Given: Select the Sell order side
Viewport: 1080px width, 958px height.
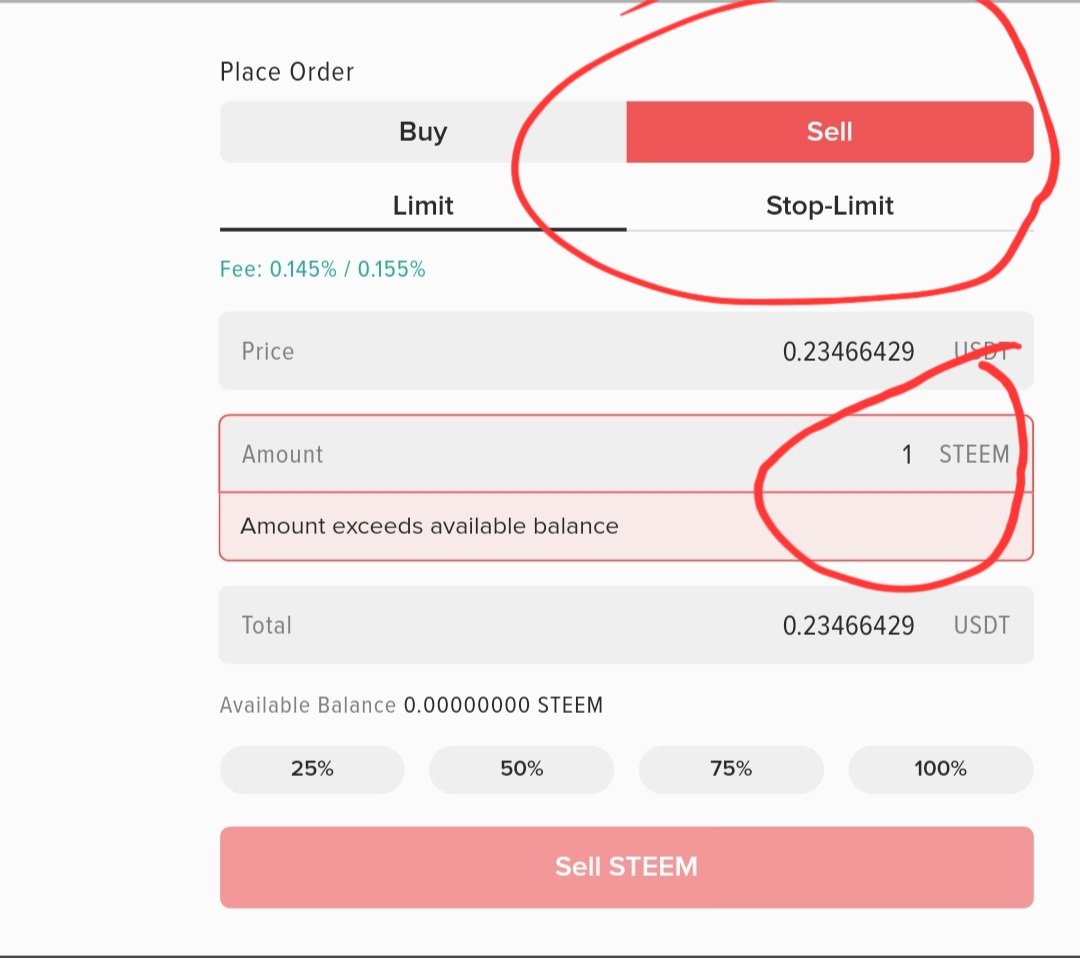Looking at the screenshot, I should pyautogui.click(x=830, y=132).
